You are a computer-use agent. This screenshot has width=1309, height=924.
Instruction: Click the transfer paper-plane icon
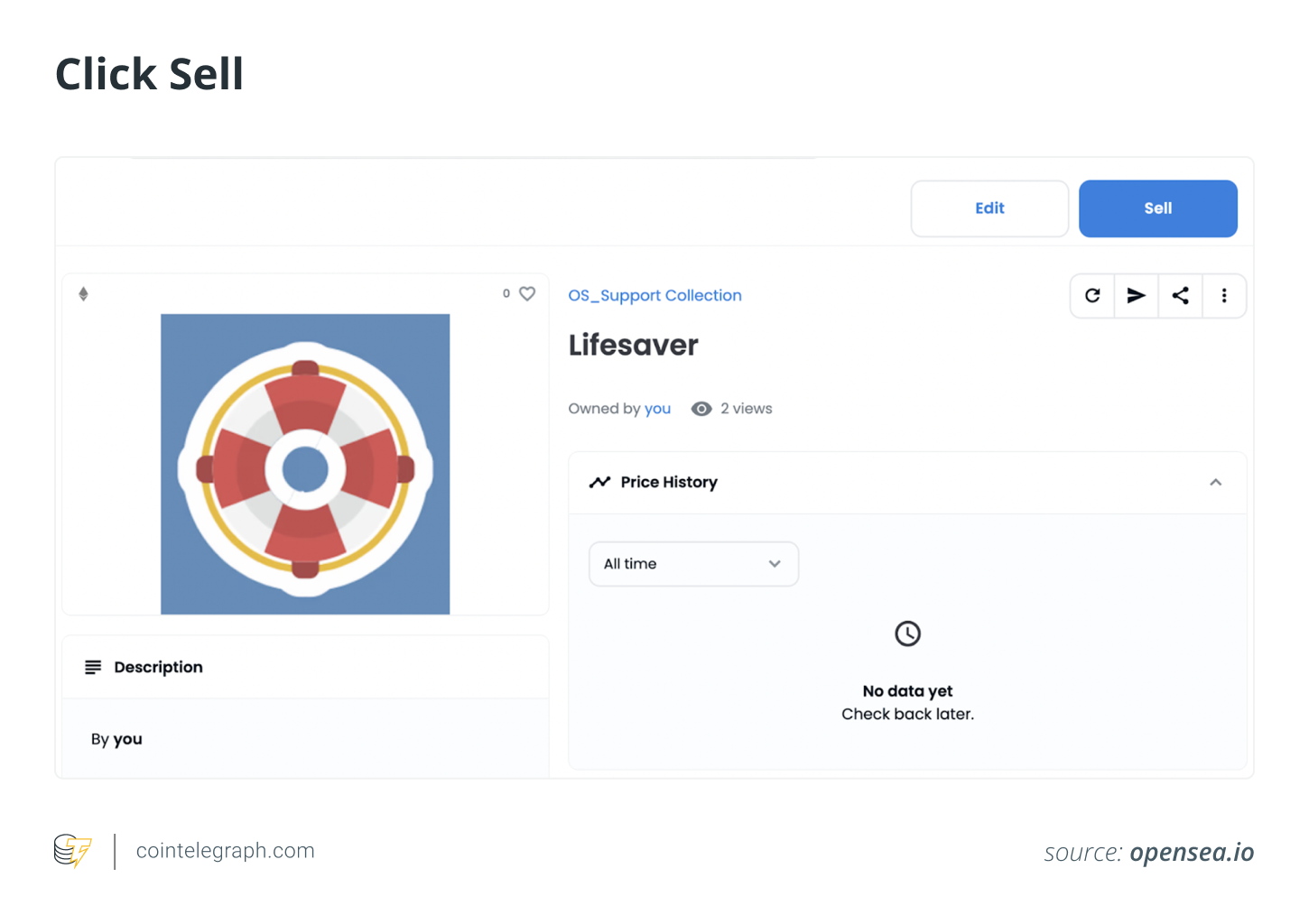click(x=1137, y=295)
